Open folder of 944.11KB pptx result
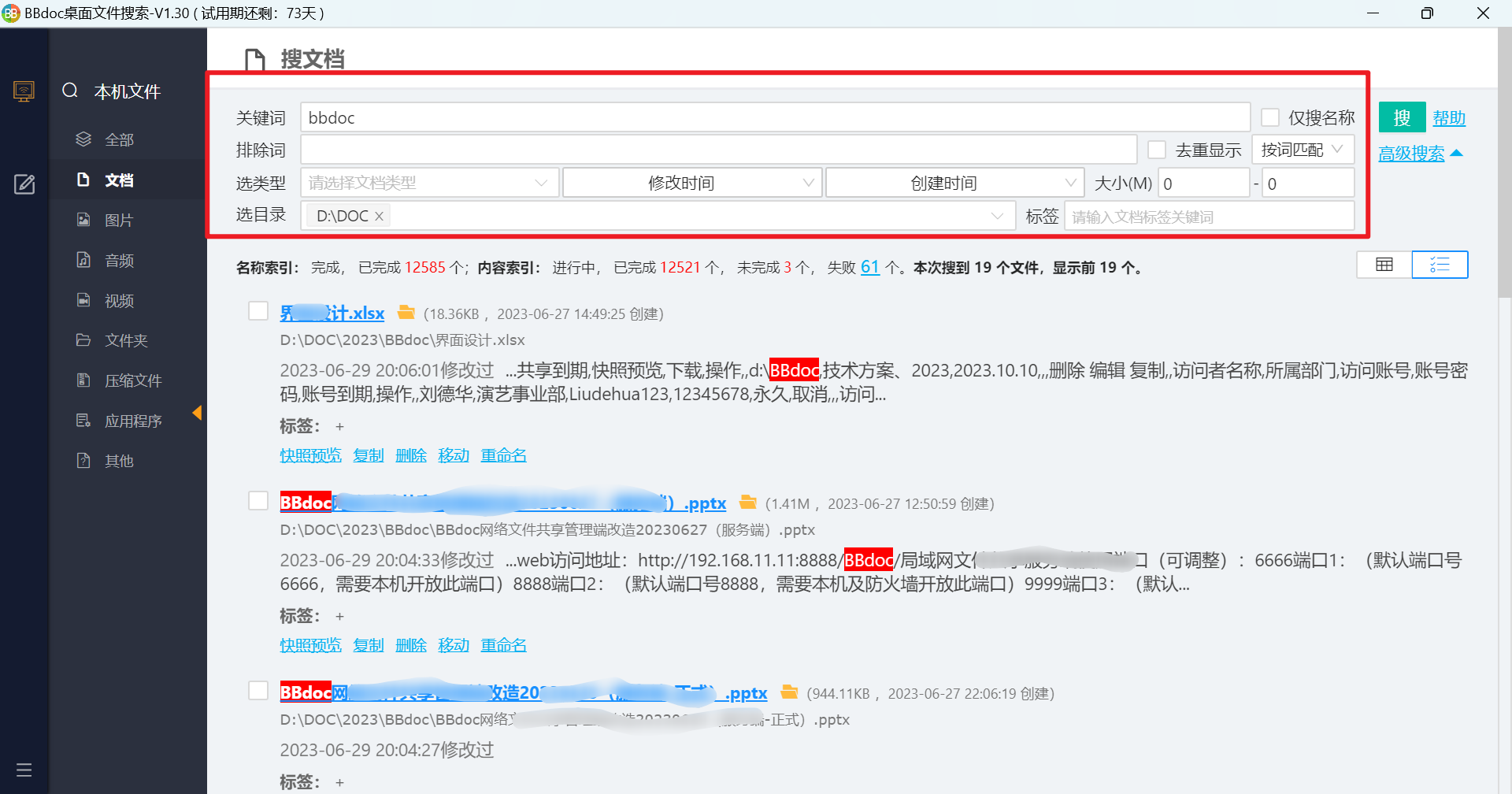 click(789, 692)
